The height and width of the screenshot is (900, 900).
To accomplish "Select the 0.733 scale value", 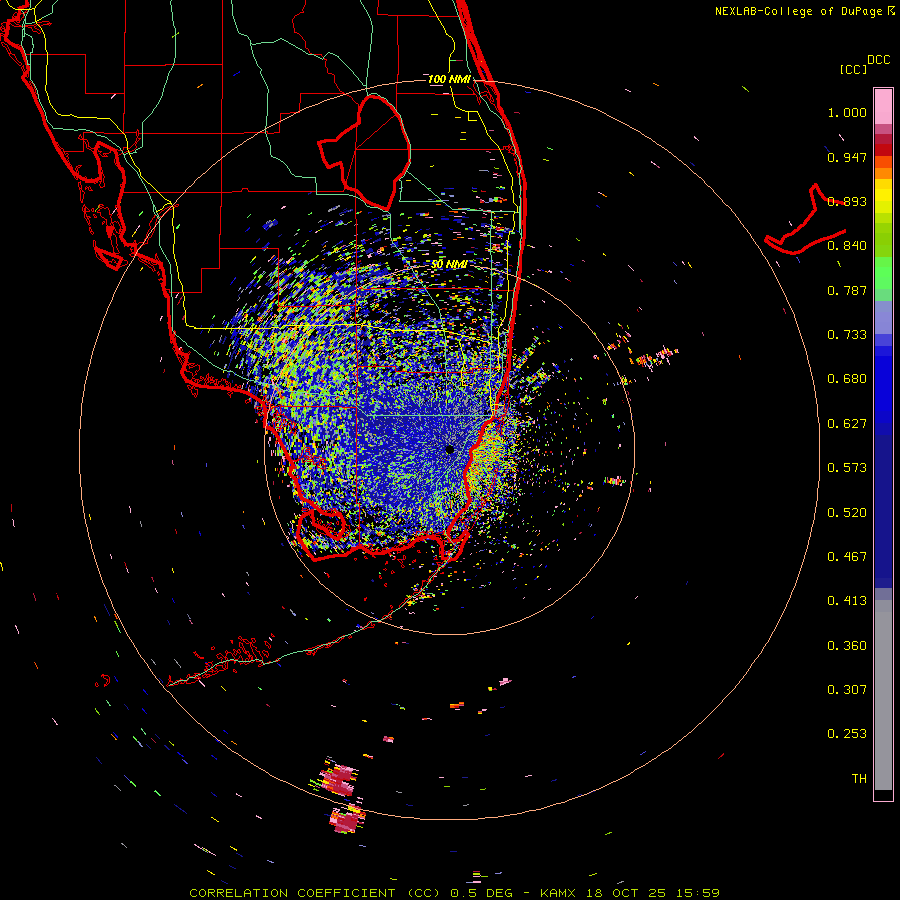I will pos(847,335).
